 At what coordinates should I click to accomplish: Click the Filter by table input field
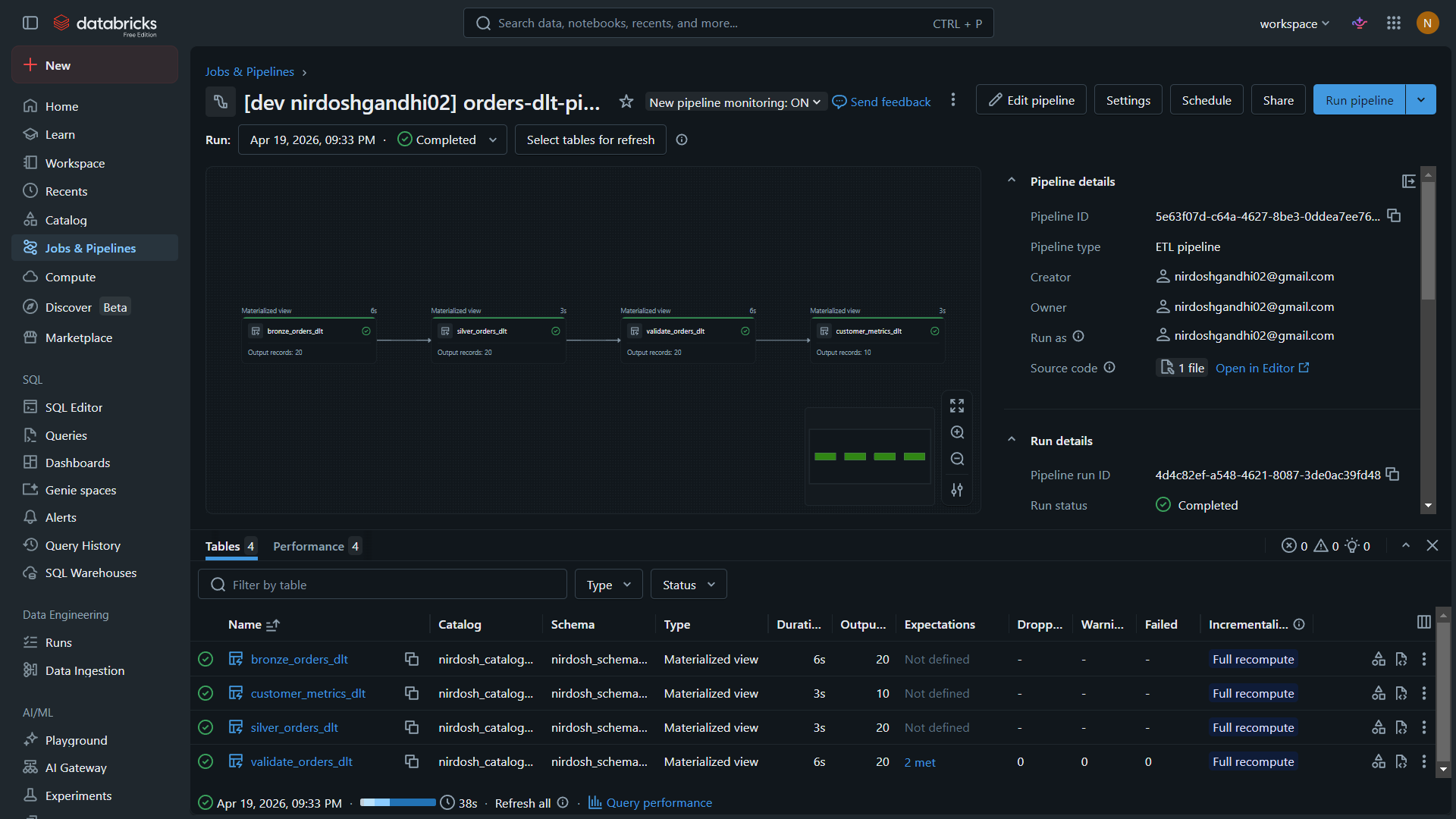[x=382, y=584]
